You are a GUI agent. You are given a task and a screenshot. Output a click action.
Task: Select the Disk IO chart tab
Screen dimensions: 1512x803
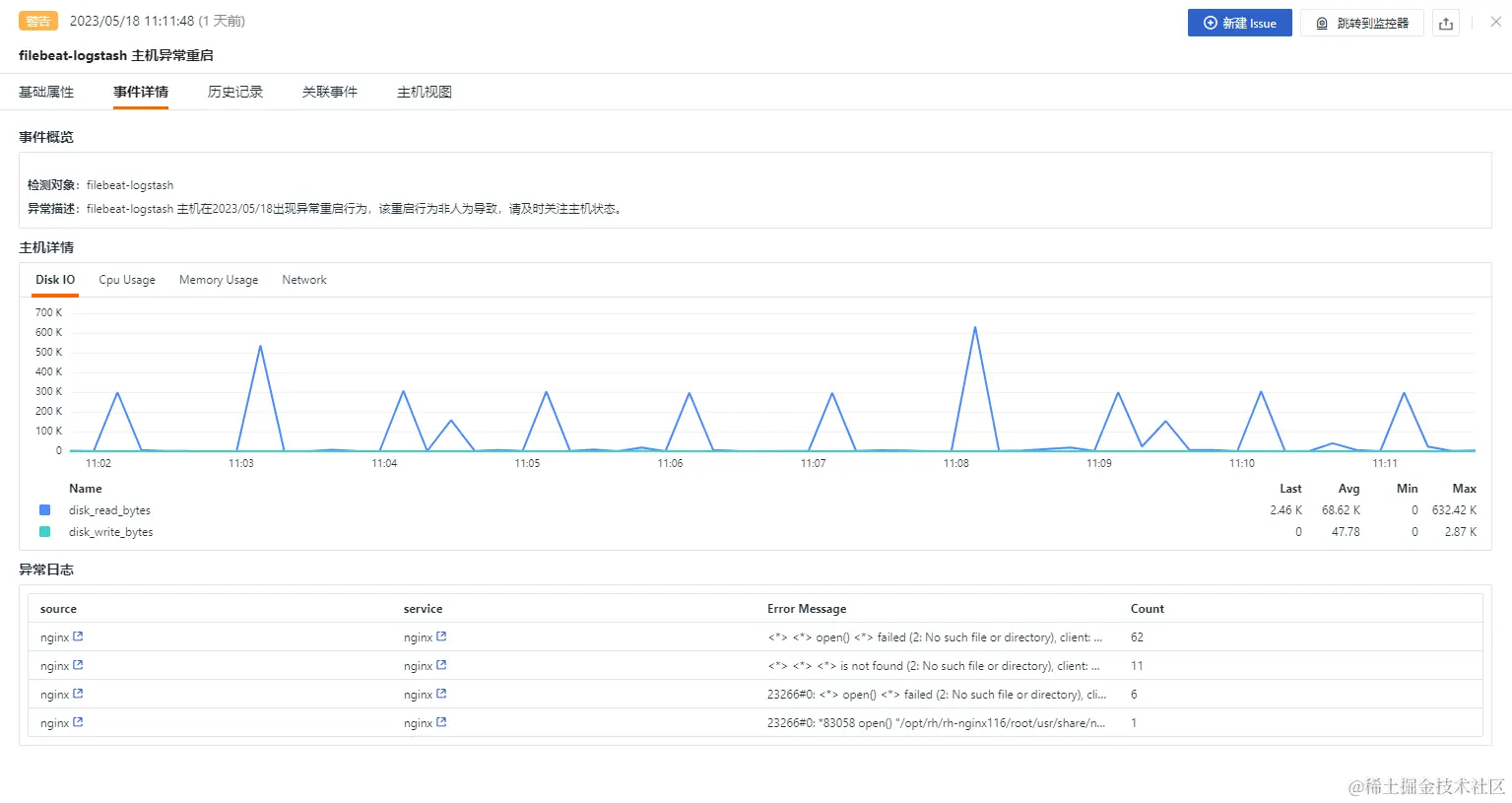pos(55,280)
